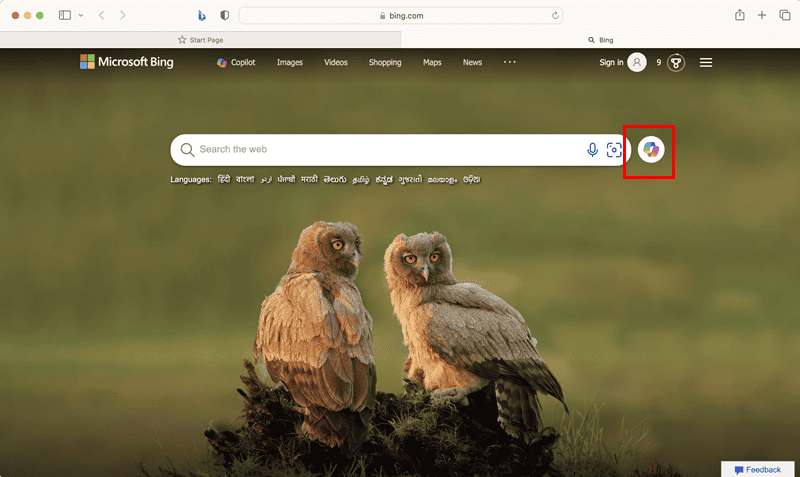
Task: Click the Bing extension icon in toolbar
Action: click(202, 16)
